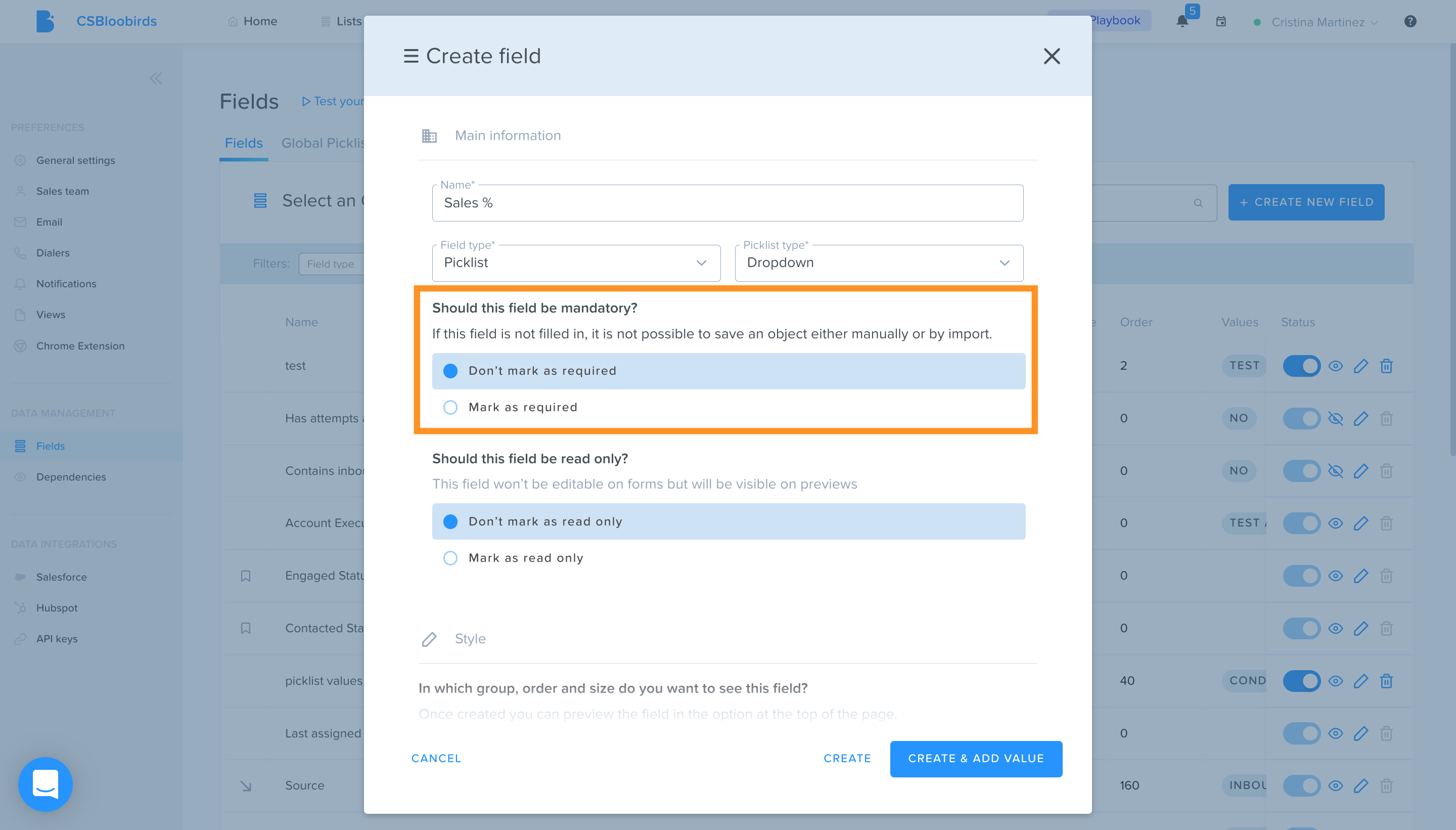This screenshot has height=830, width=1456.
Task: Toggle hidden eye for Has attempts row
Action: [1335, 419]
